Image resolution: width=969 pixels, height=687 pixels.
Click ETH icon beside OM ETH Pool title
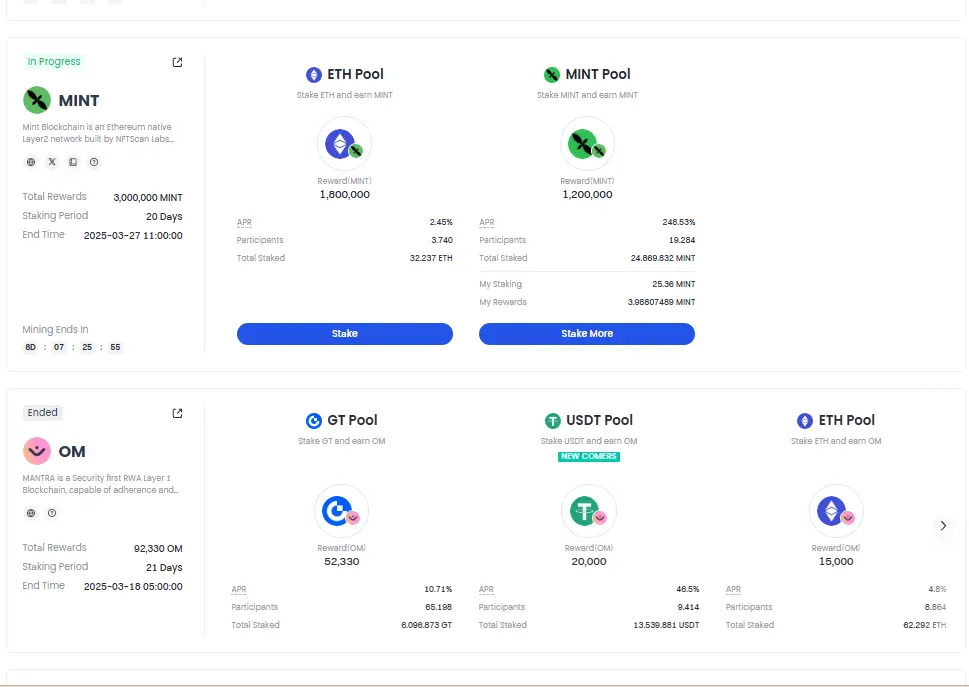805,421
